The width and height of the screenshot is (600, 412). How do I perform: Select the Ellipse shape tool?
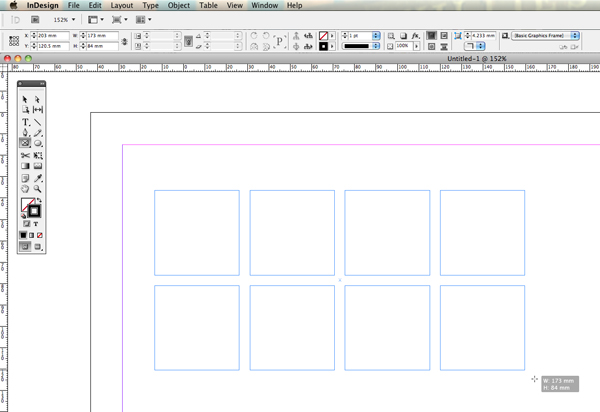coord(38,143)
